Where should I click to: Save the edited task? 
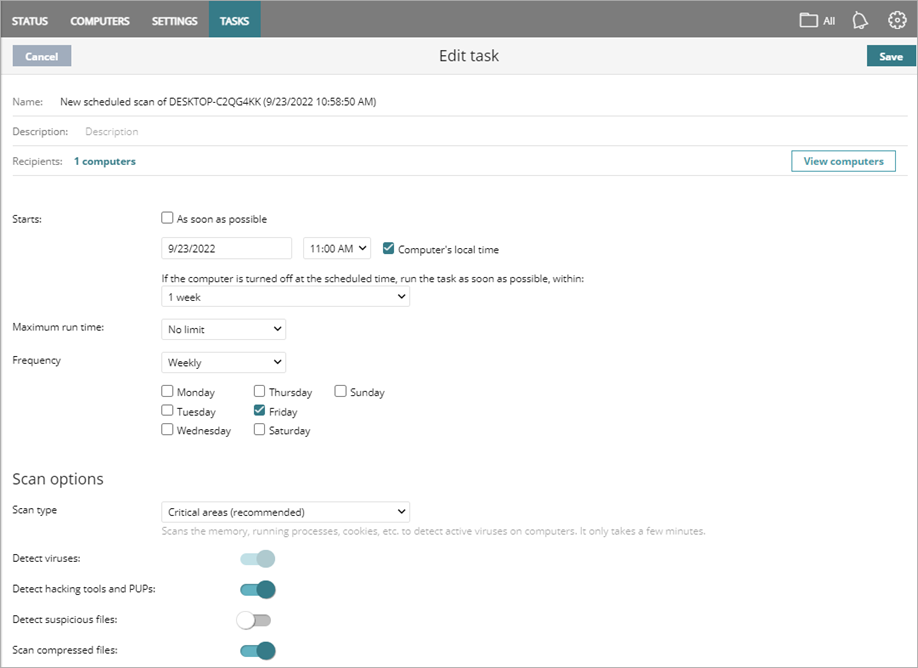pos(889,56)
